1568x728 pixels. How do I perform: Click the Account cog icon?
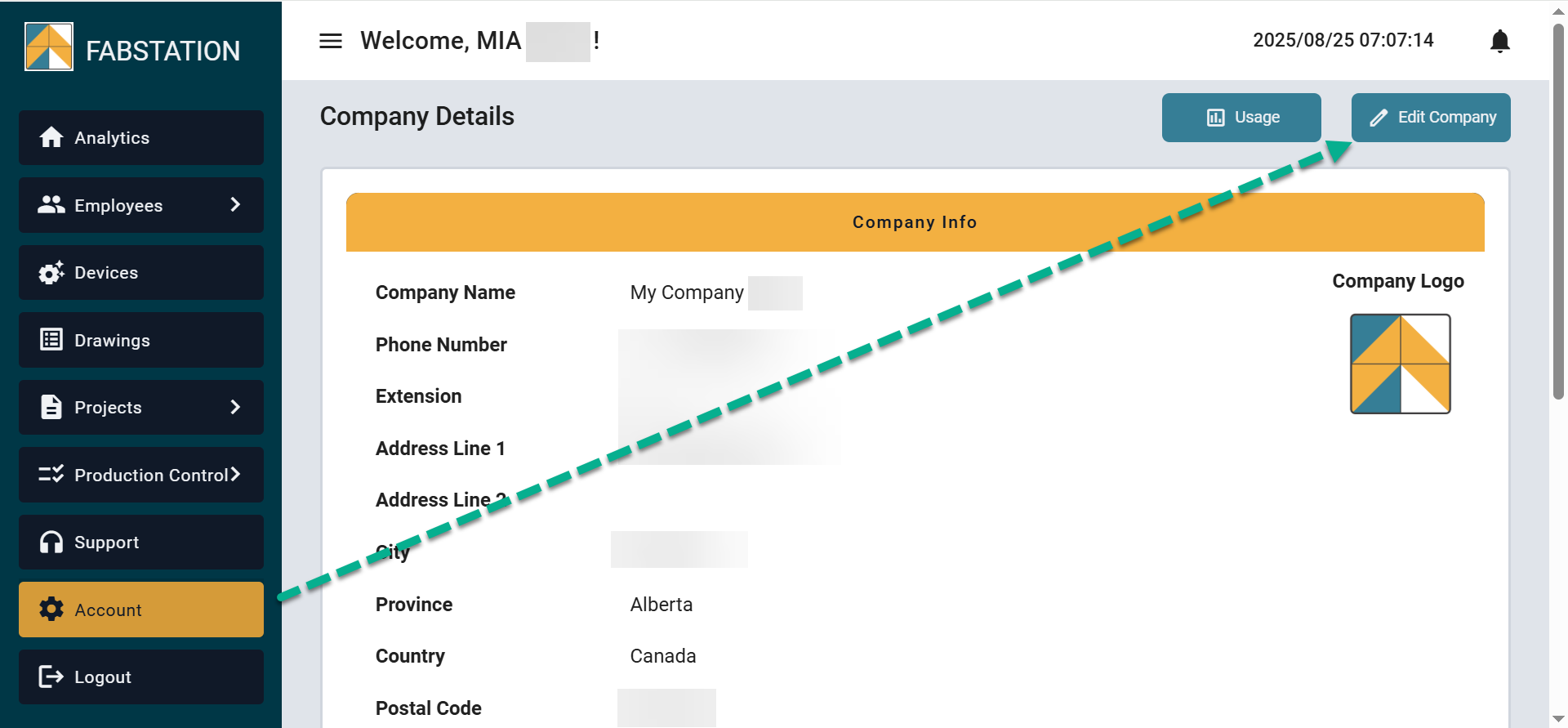coord(51,609)
